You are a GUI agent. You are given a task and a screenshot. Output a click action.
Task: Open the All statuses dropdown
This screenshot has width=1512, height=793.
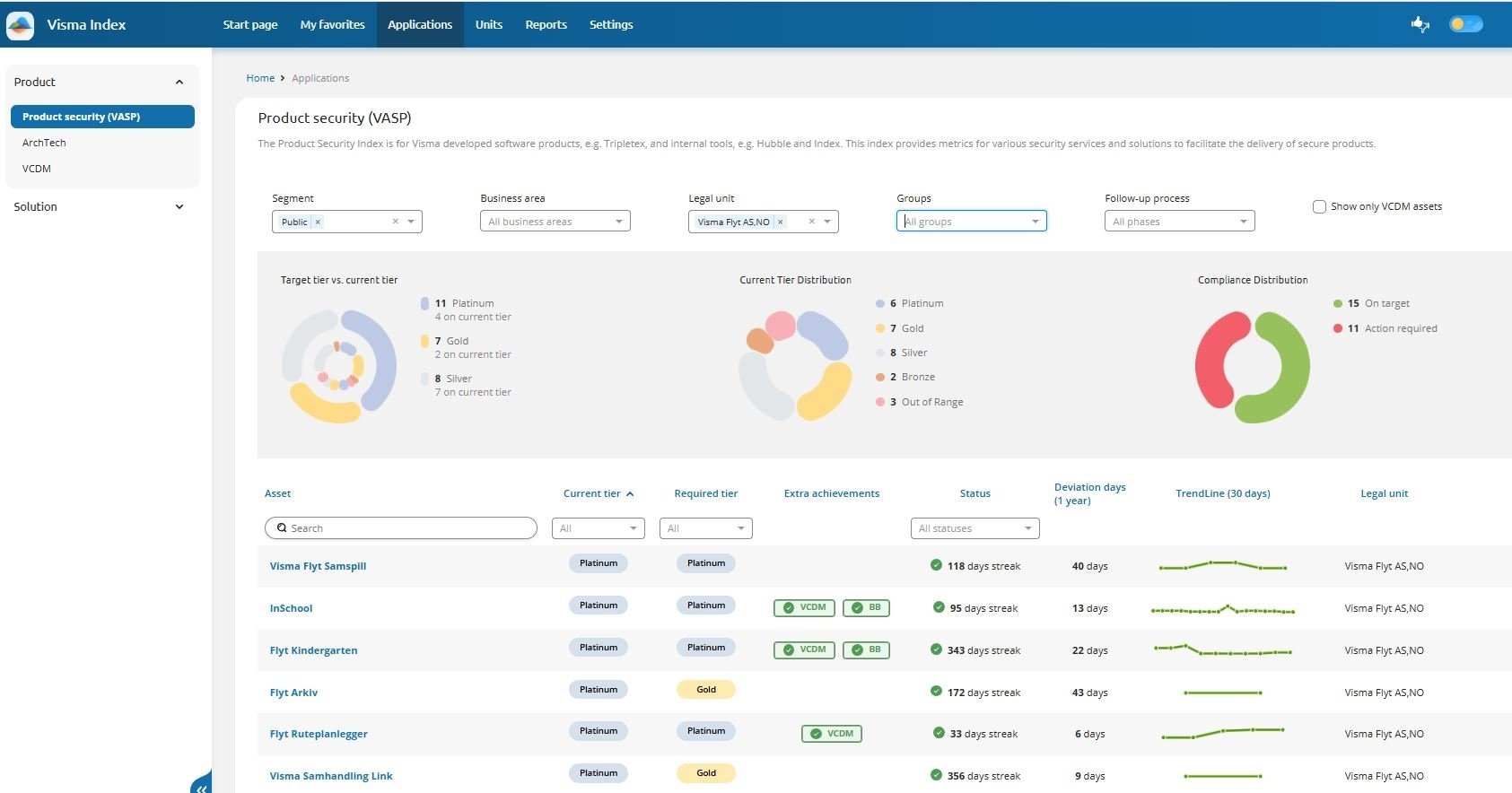(x=975, y=528)
